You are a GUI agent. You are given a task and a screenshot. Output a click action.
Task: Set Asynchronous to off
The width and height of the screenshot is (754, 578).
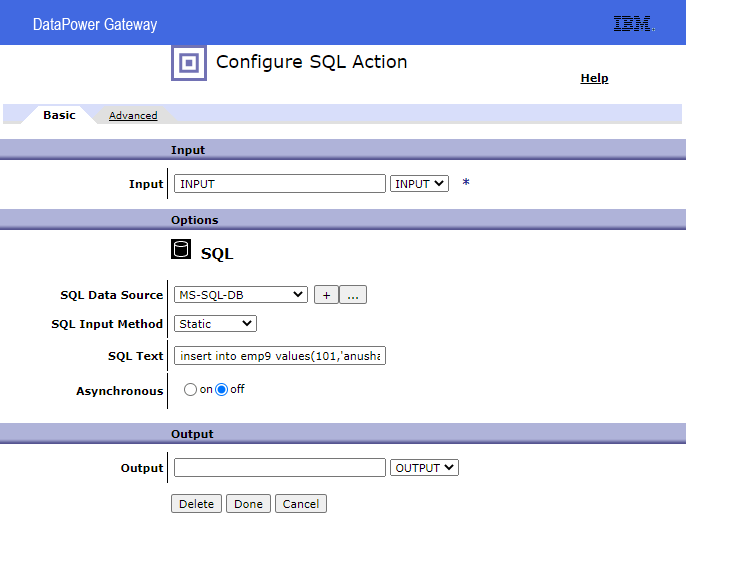coord(222,389)
